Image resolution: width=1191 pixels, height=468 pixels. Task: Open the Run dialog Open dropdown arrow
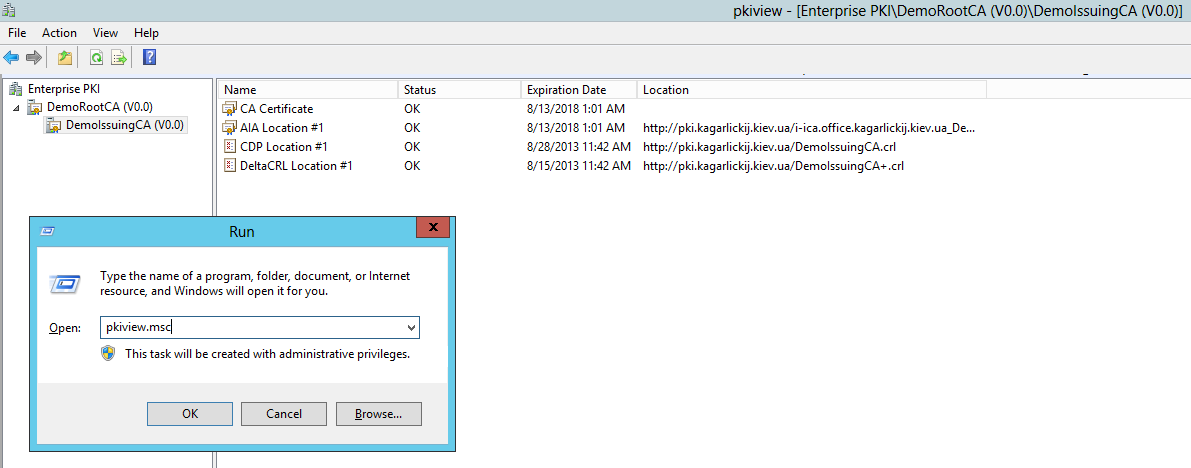click(411, 328)
